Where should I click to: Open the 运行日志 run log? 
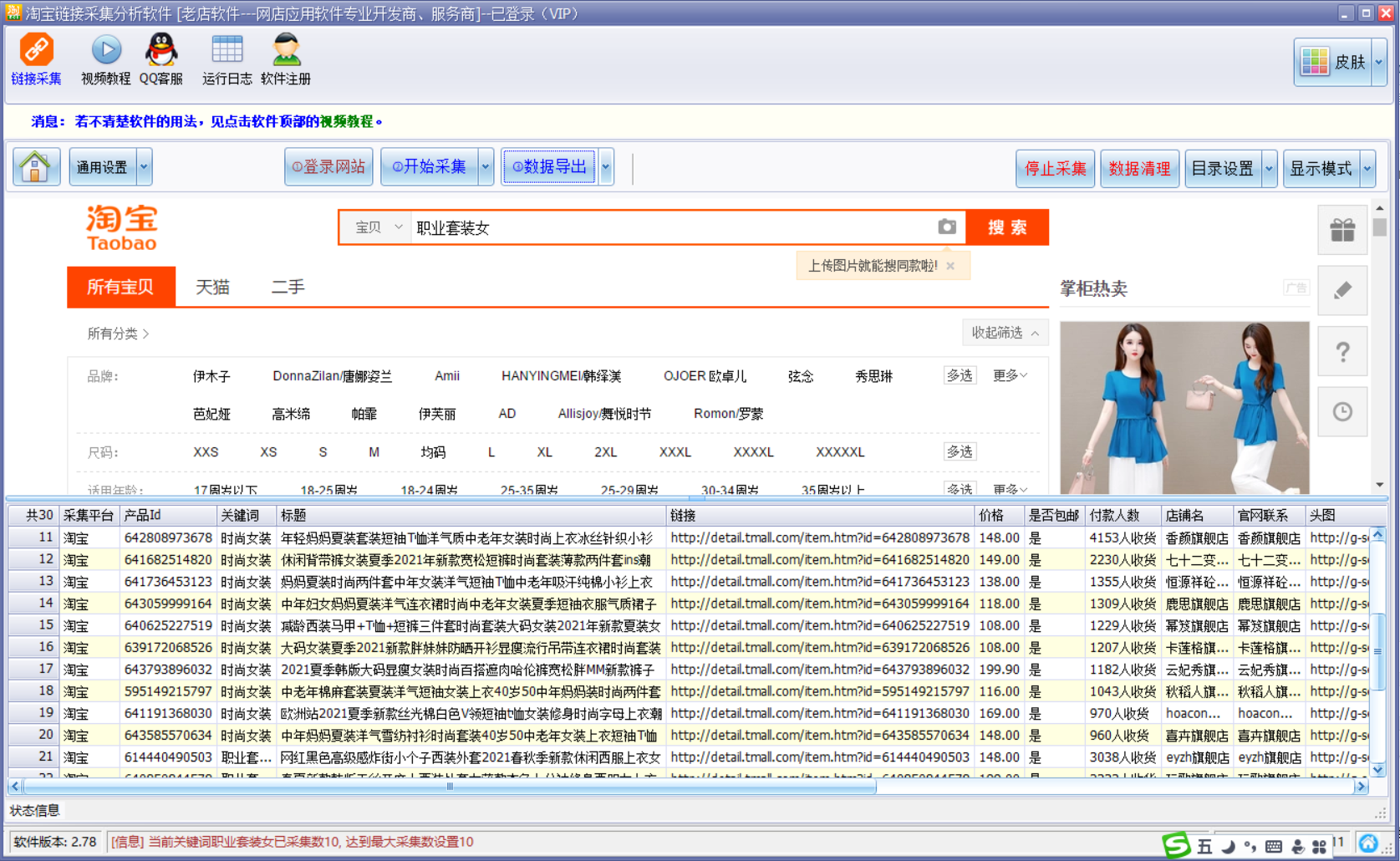226,59
